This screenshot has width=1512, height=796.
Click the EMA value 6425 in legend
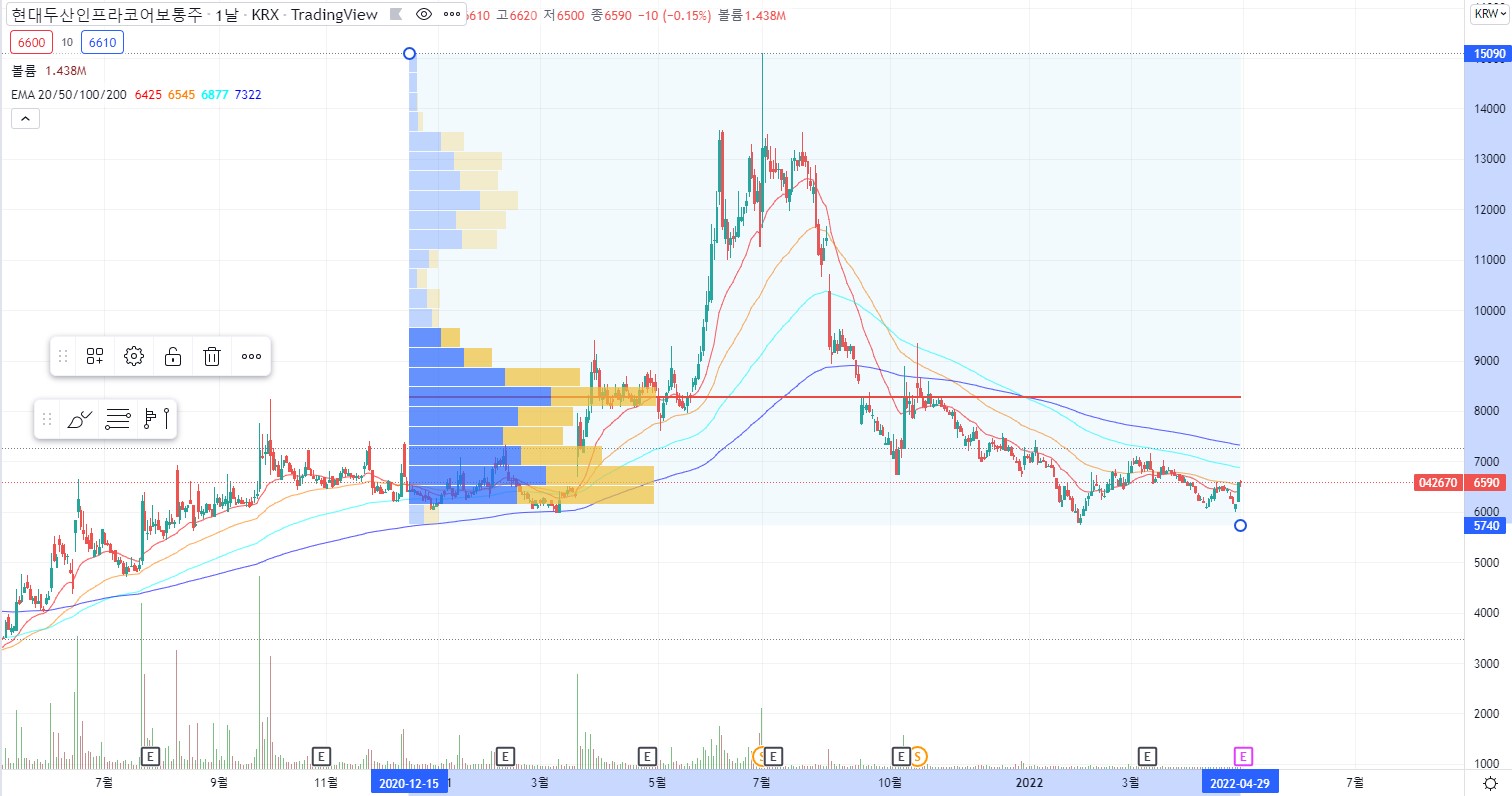click(148, 94)
